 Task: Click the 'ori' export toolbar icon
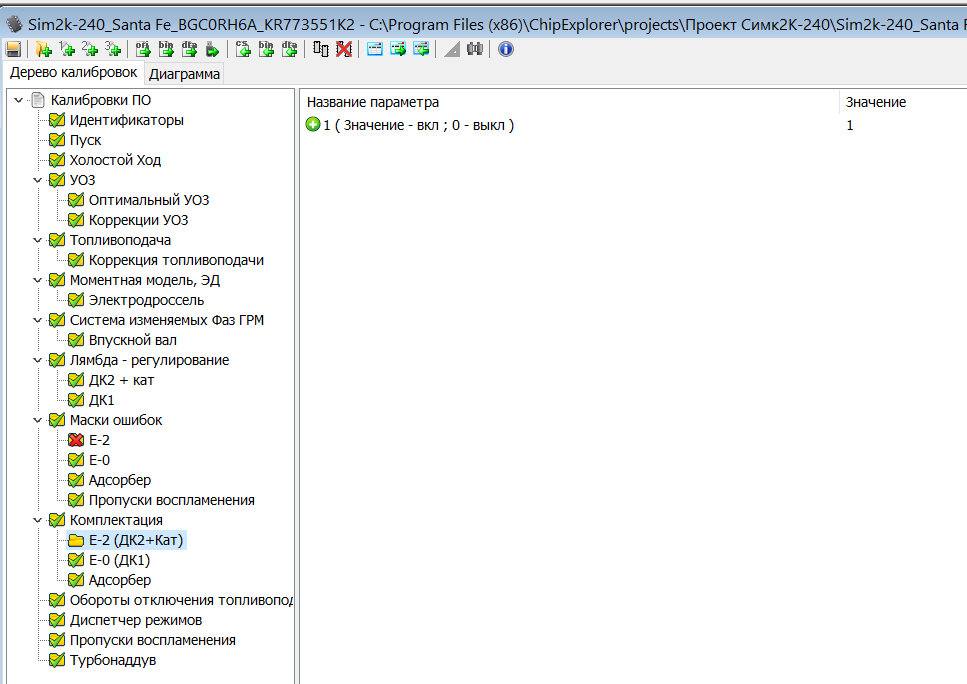click(x=143, y=49)
